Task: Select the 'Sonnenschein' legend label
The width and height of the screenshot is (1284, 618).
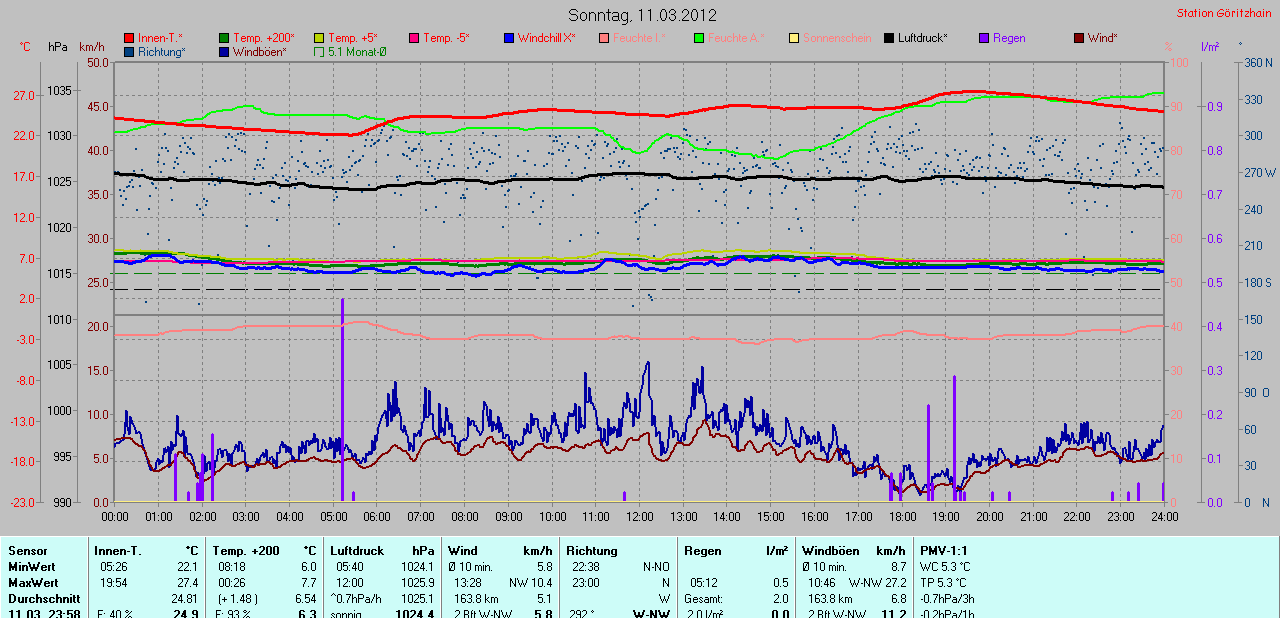Action: pos(836,38)
